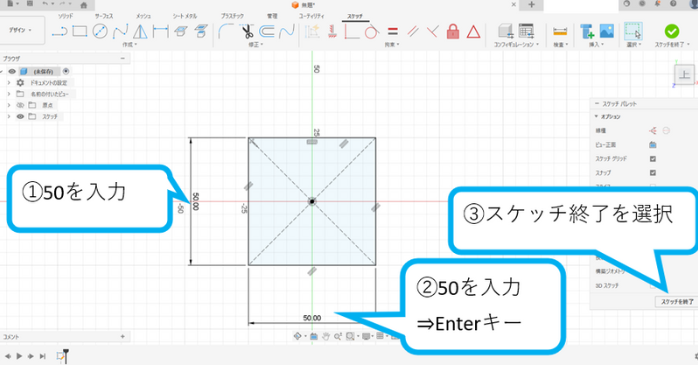
Task: Toggle the Sketch Grid checkbox
Action: pyautogui.click(x=653, y=159)
